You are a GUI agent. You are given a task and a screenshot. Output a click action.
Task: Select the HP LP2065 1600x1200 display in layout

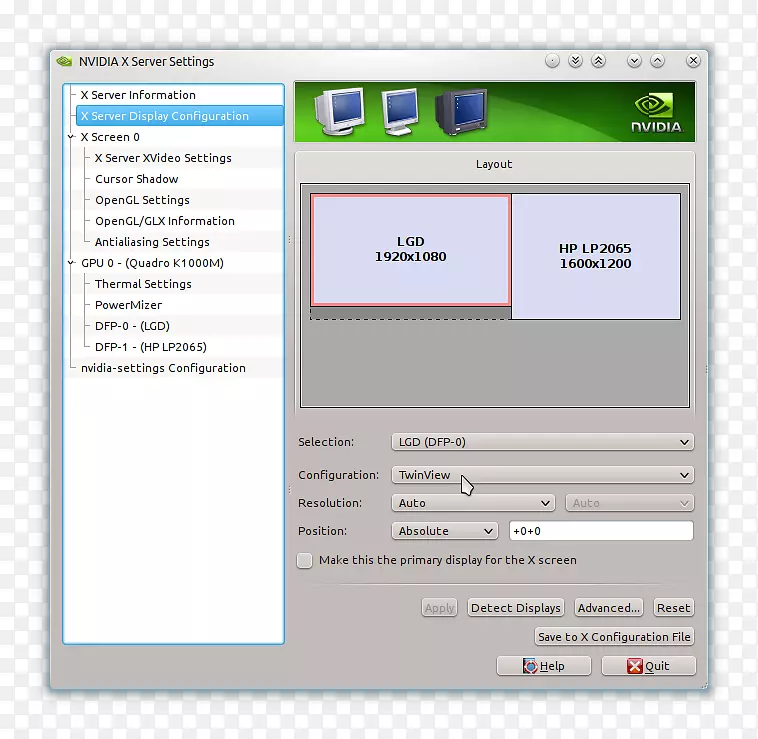596,256
